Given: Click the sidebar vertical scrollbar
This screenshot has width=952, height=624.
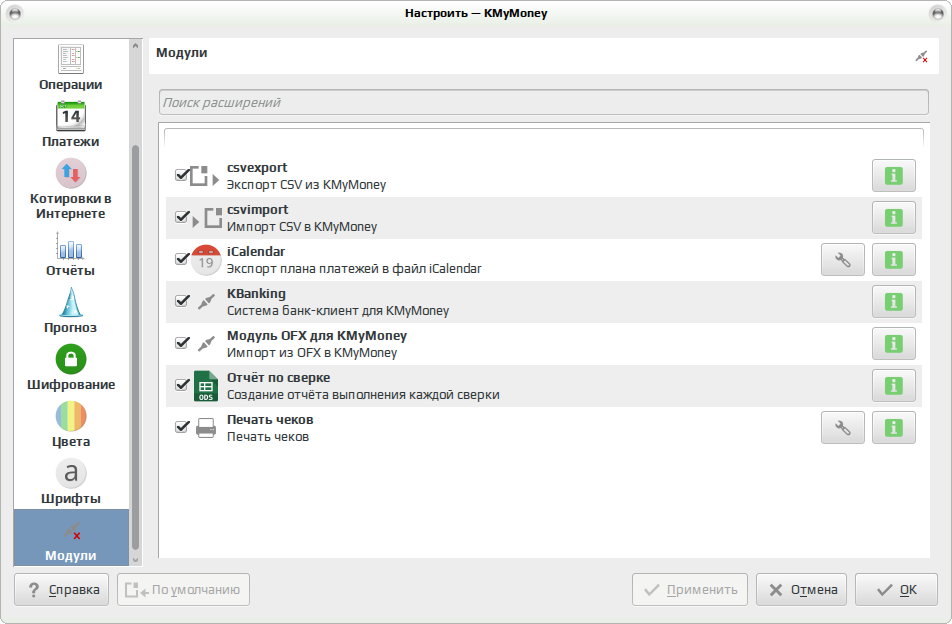Looking at the screenshot, I should pyautogui.click(x=135, y=346).
